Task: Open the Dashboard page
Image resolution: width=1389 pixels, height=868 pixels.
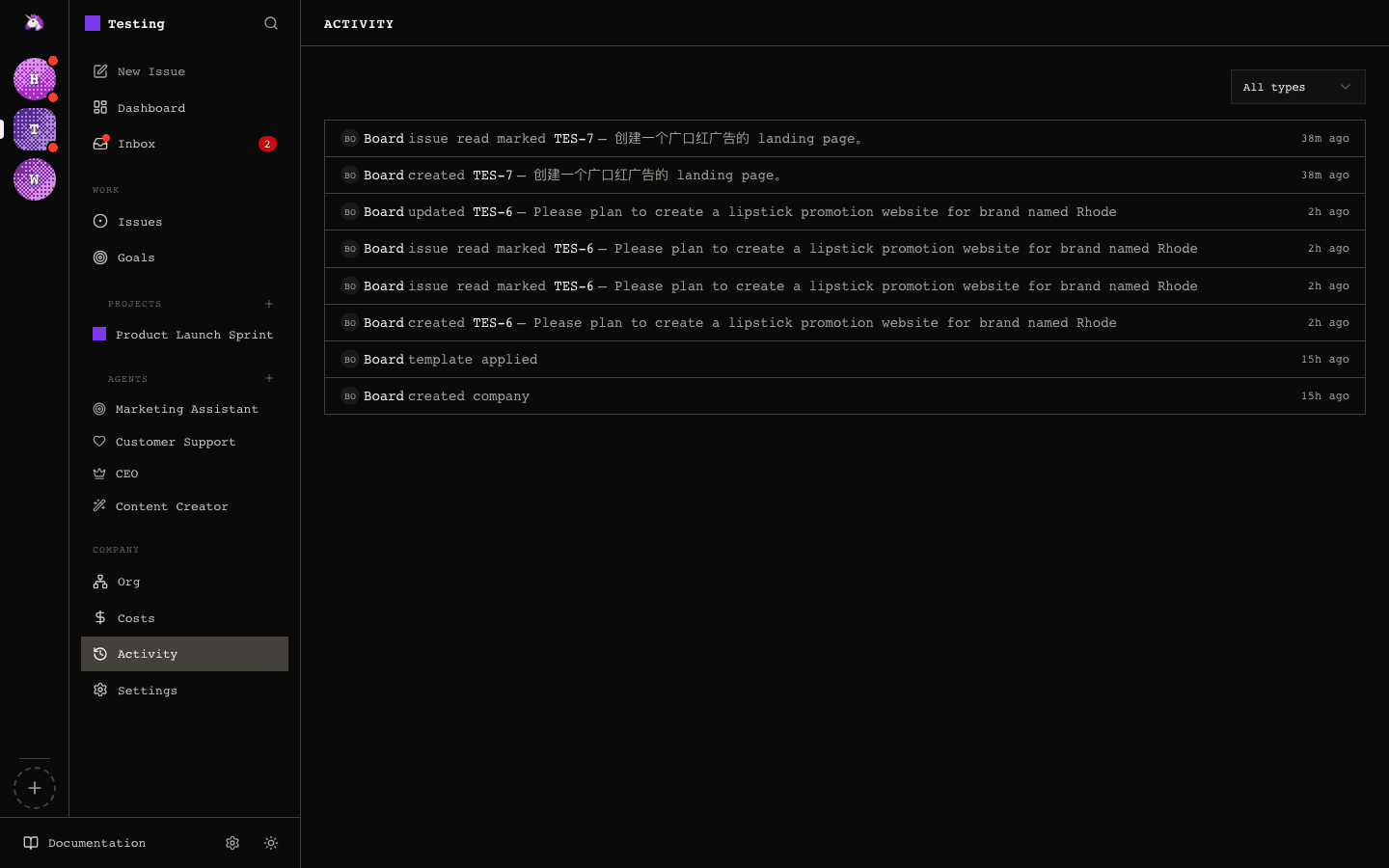Action: coord(150,108)
